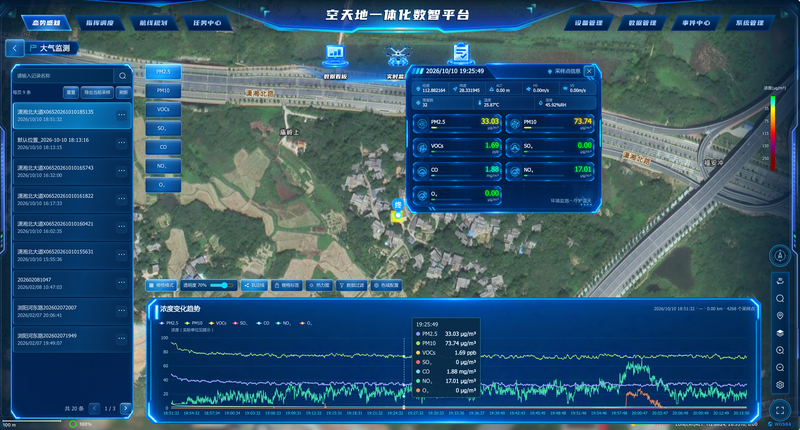Click the CO 1.88 reading card

[457, 172]
